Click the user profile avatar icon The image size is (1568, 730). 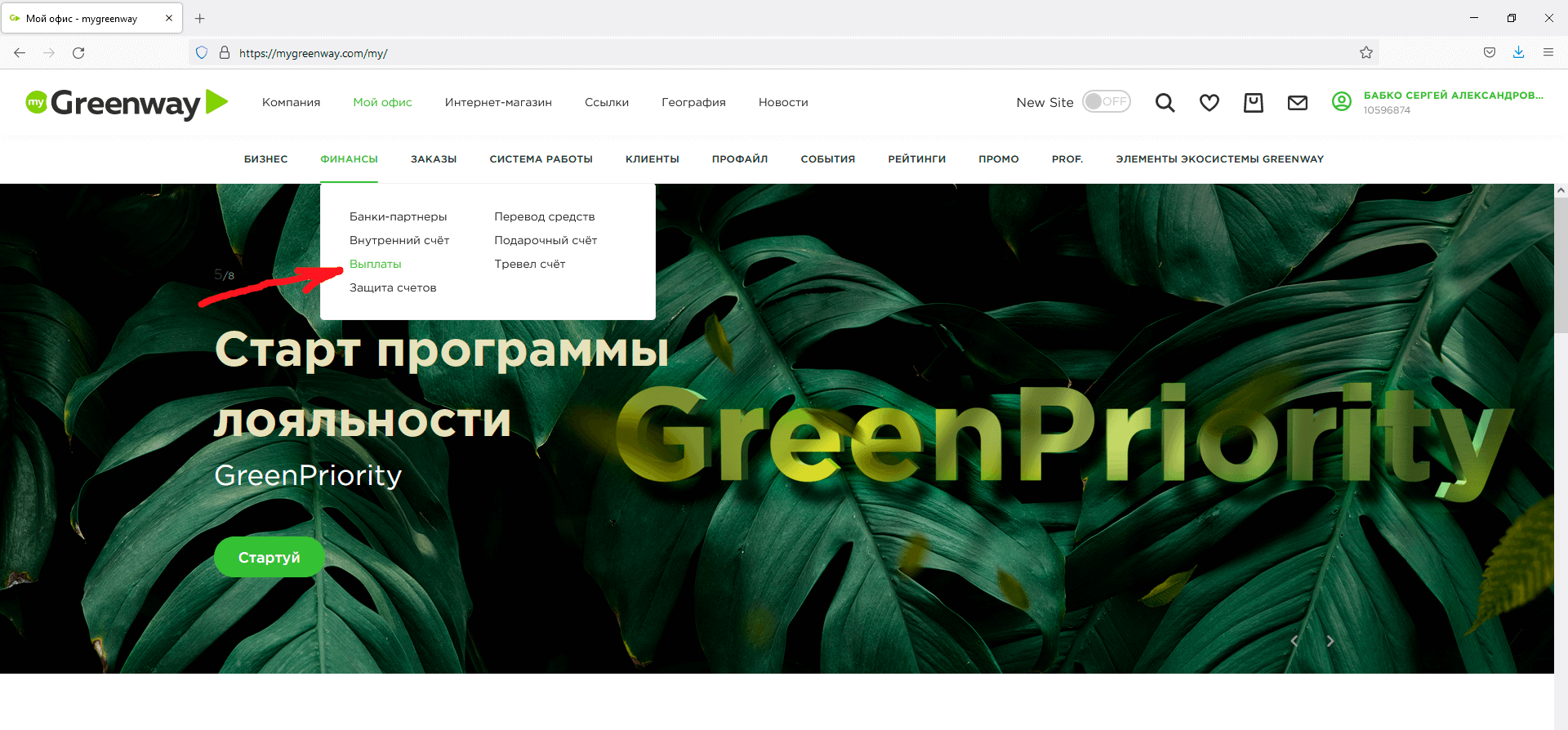pyautogui.click(x=1341, y=102)
